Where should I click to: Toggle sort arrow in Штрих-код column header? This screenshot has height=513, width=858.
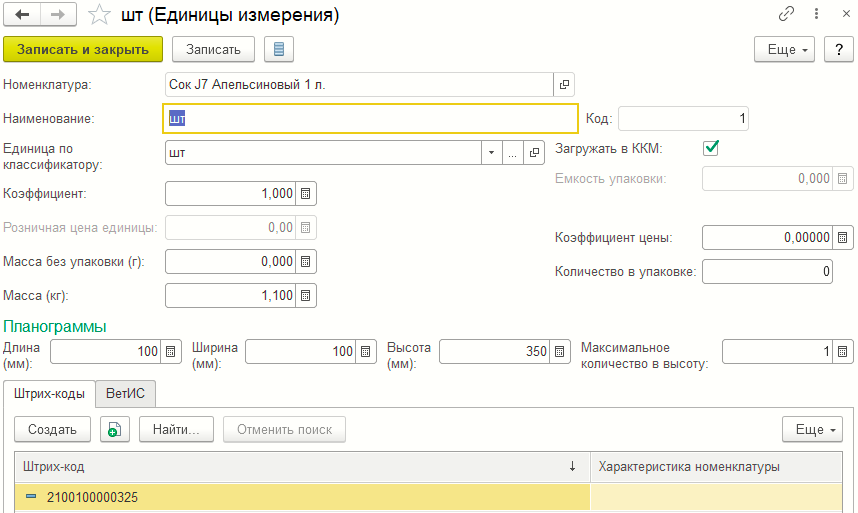click(x=572, y=466)
